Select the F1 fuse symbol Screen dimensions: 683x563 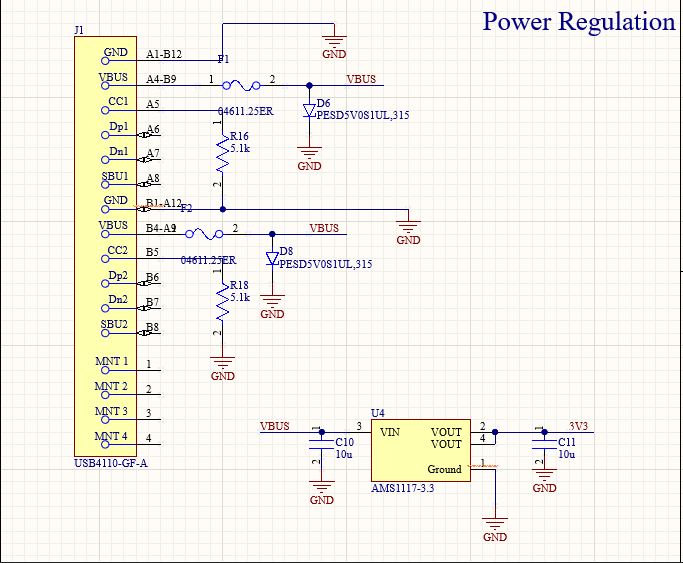(x=241, y=85)
